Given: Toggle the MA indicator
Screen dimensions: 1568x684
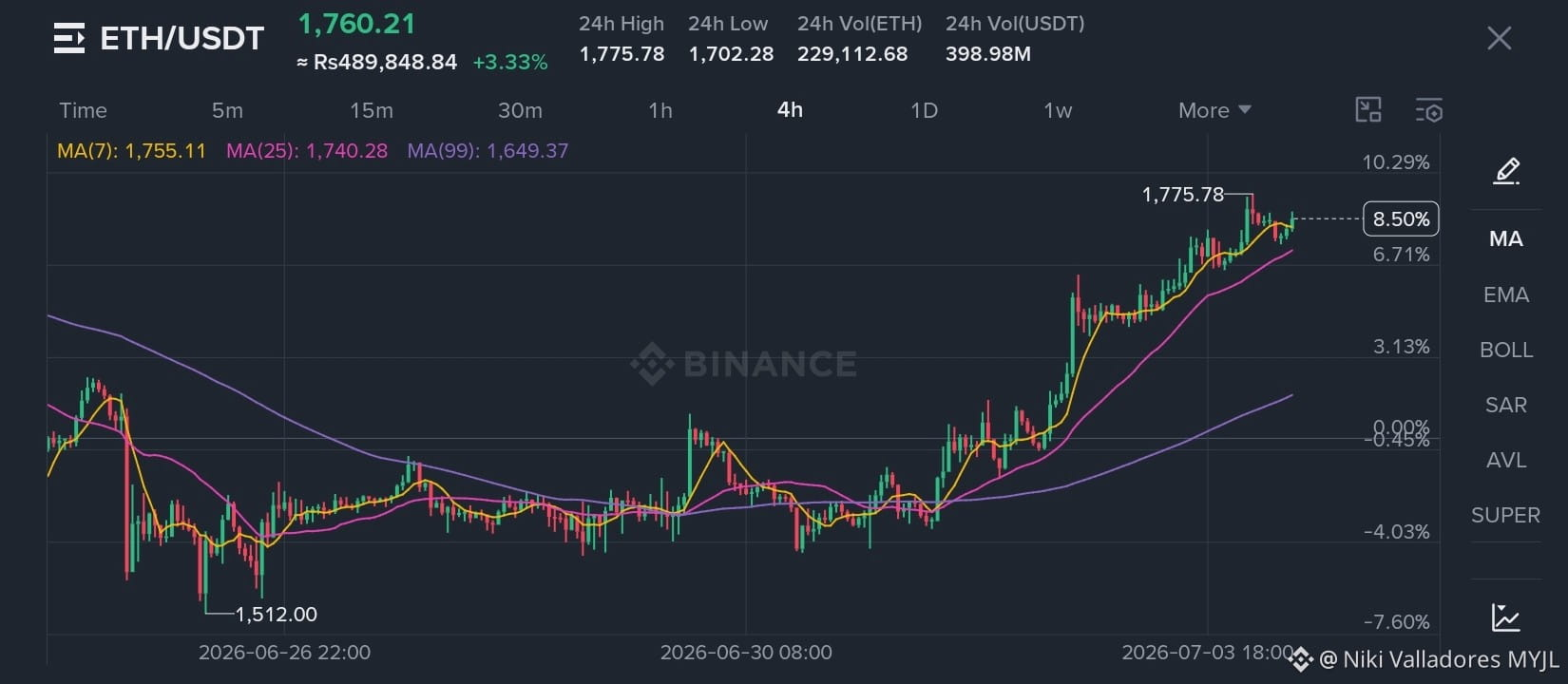Looking at the screenshot, I should pos(1505,238).
